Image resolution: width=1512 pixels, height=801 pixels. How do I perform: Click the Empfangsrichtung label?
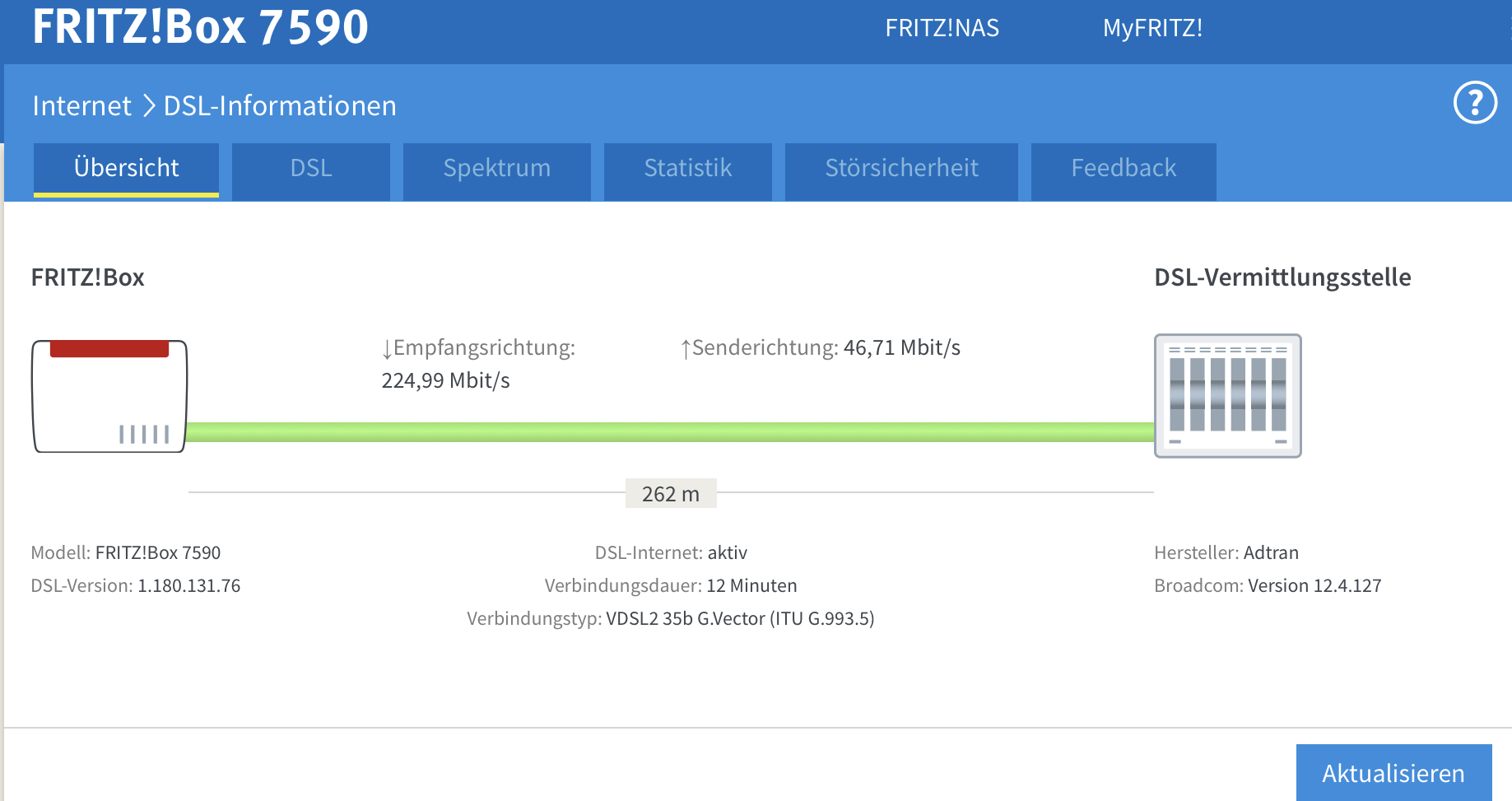coord(478,347)
